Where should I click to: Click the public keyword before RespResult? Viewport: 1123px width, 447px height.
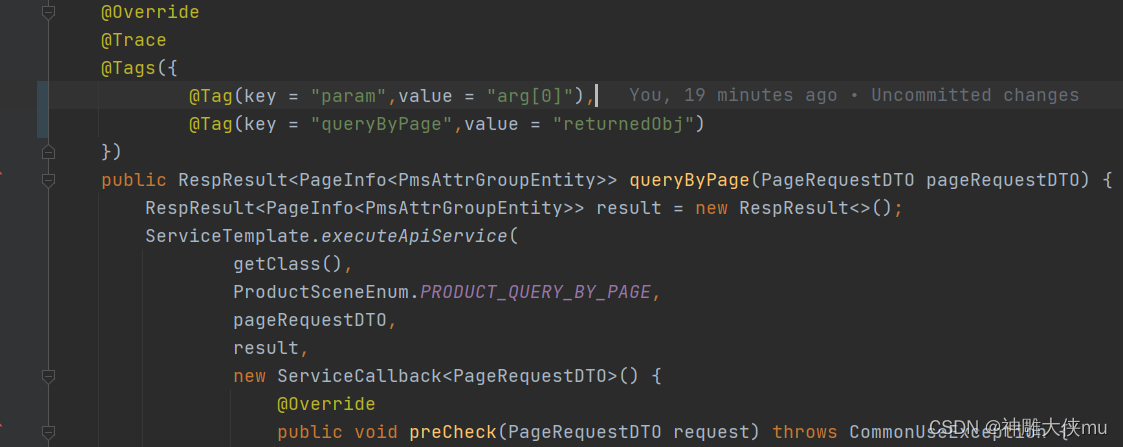(134, 181)
